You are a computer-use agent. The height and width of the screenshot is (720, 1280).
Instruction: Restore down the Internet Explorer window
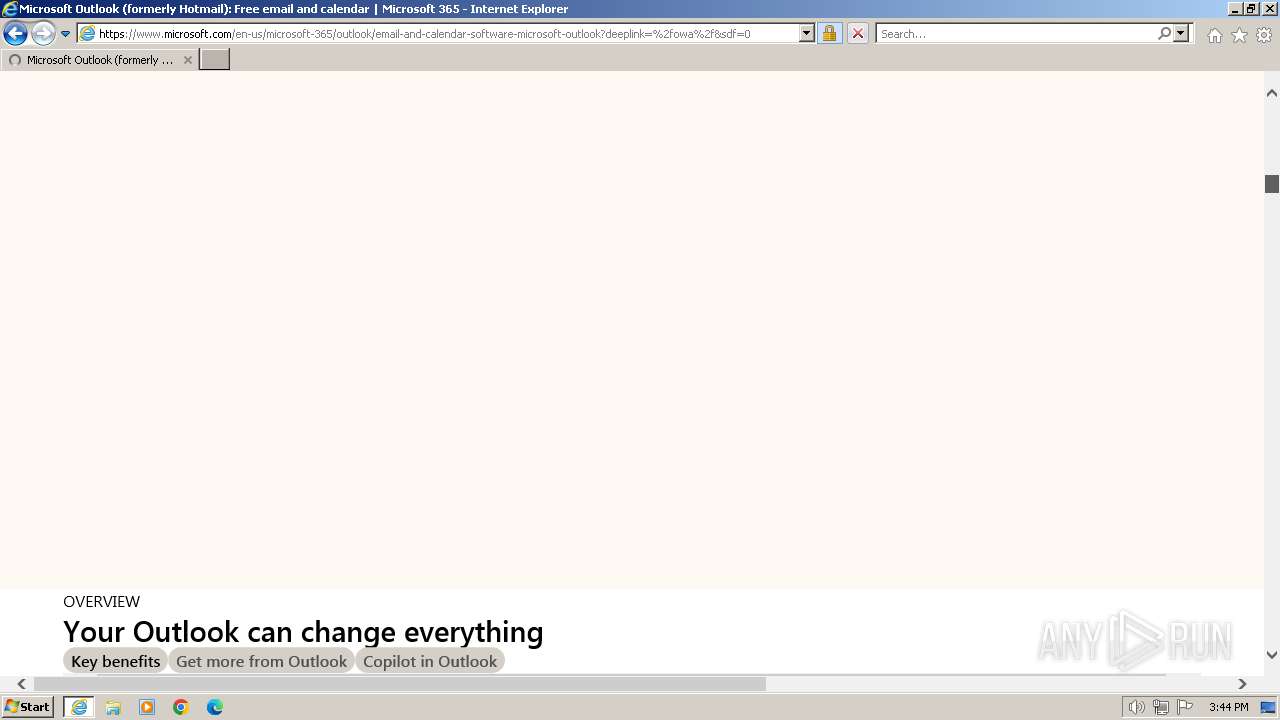click(x=1251, y=8)
